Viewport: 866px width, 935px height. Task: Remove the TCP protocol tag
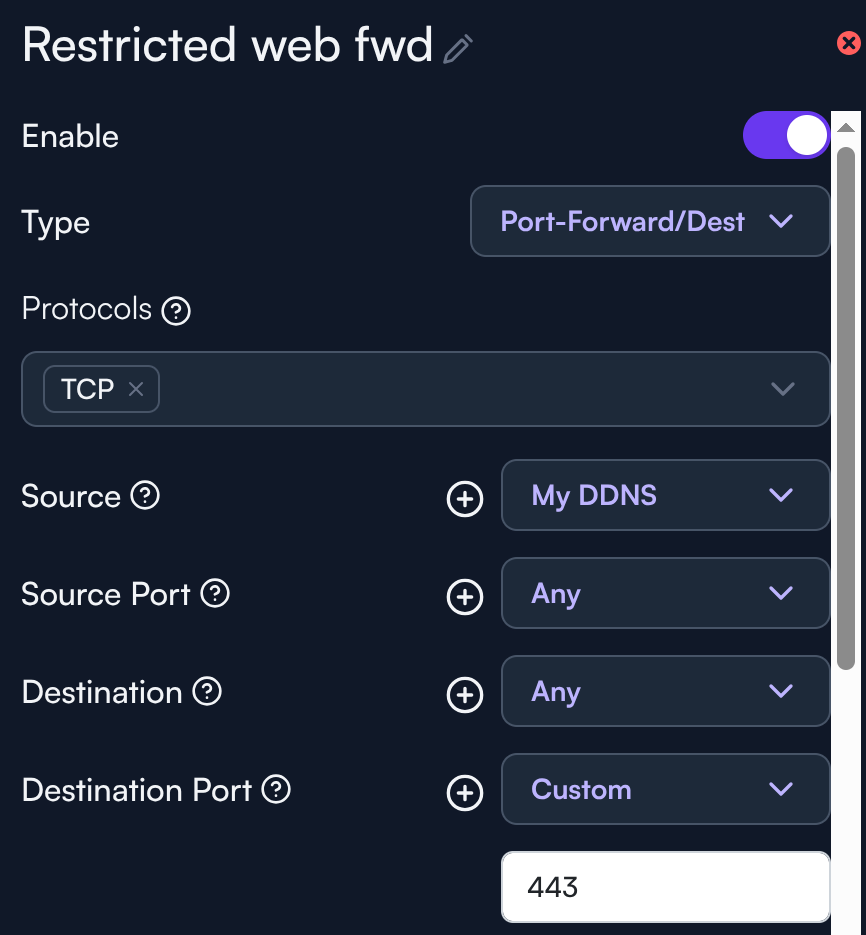tap(136, 389)
